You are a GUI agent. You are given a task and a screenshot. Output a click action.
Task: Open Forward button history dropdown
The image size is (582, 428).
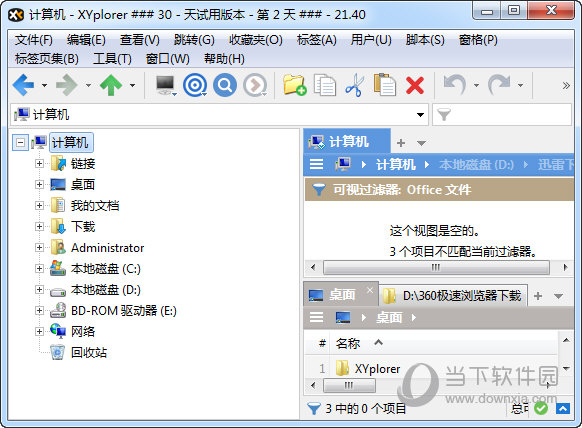pos(88,85)
